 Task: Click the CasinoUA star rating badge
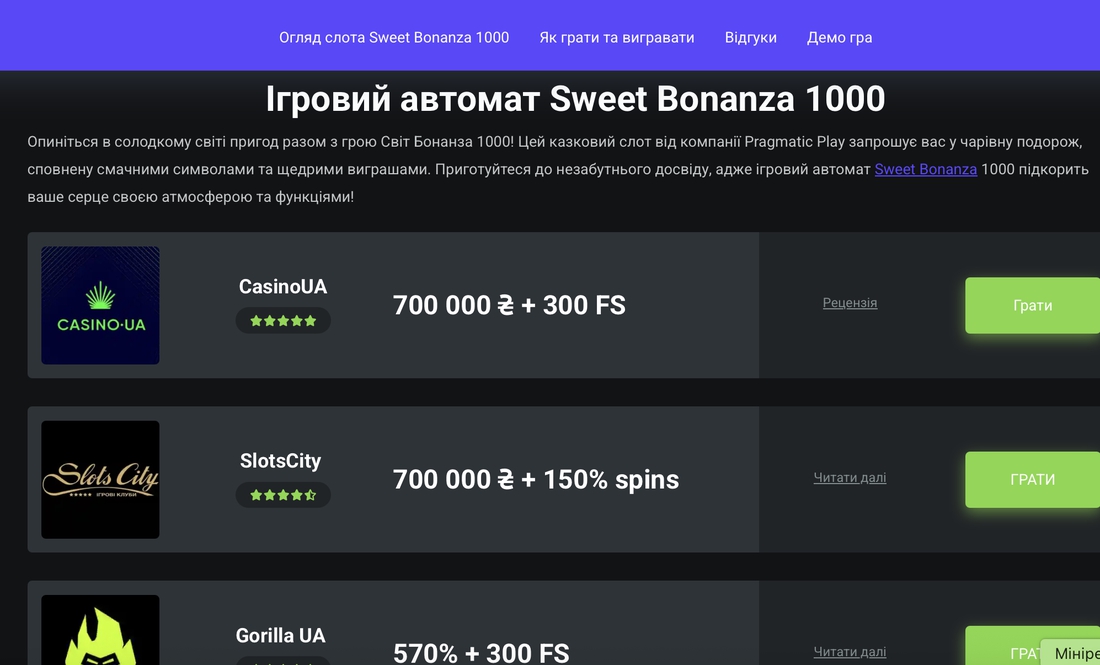coord(283,321)
